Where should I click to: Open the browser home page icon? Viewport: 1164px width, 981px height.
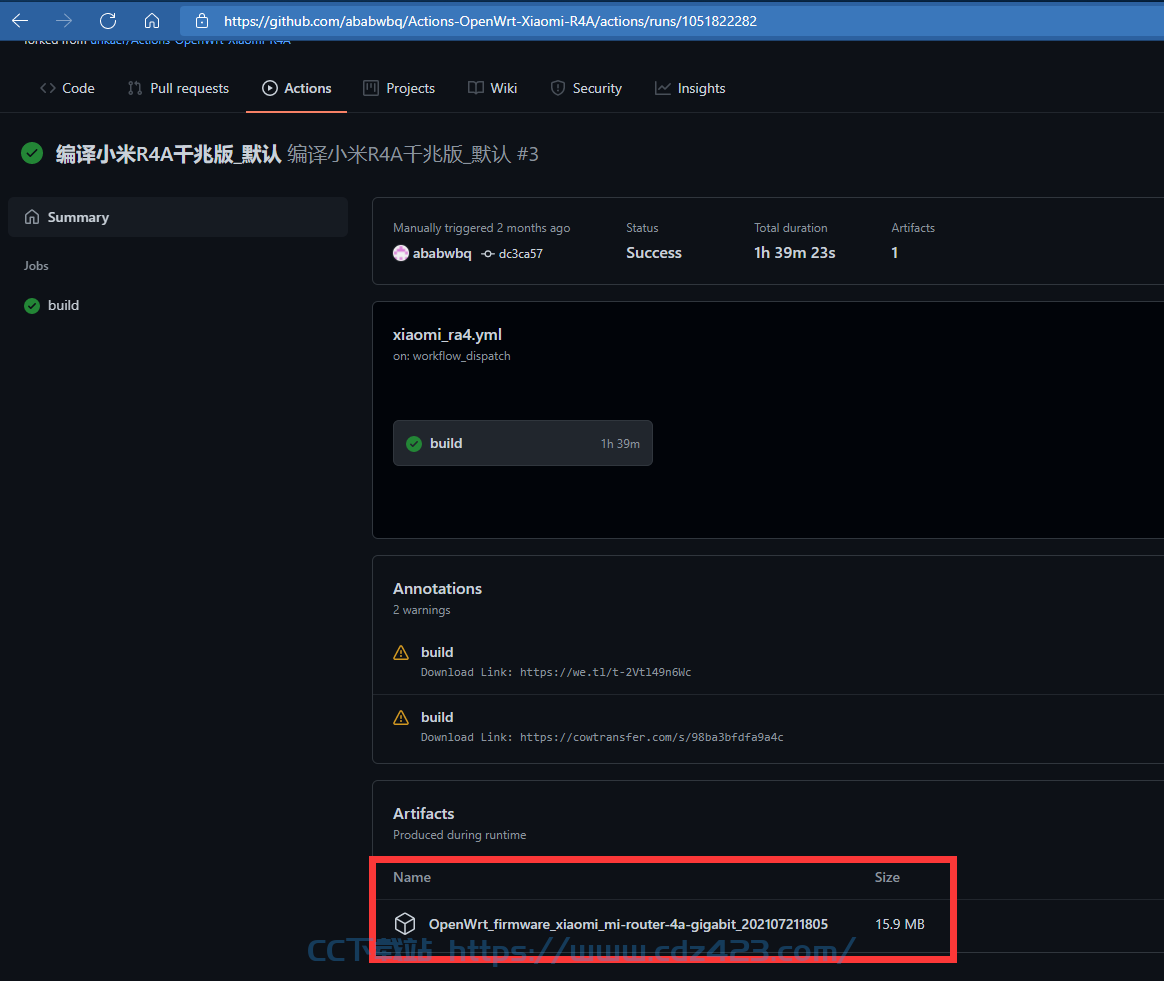(x=152, y=21)
